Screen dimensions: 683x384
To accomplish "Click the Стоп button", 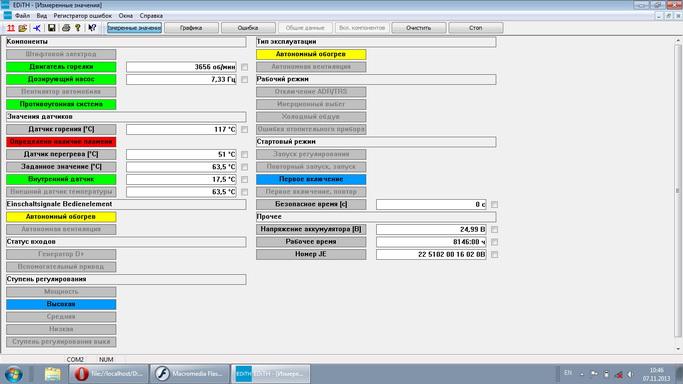I will click(476, 28).
